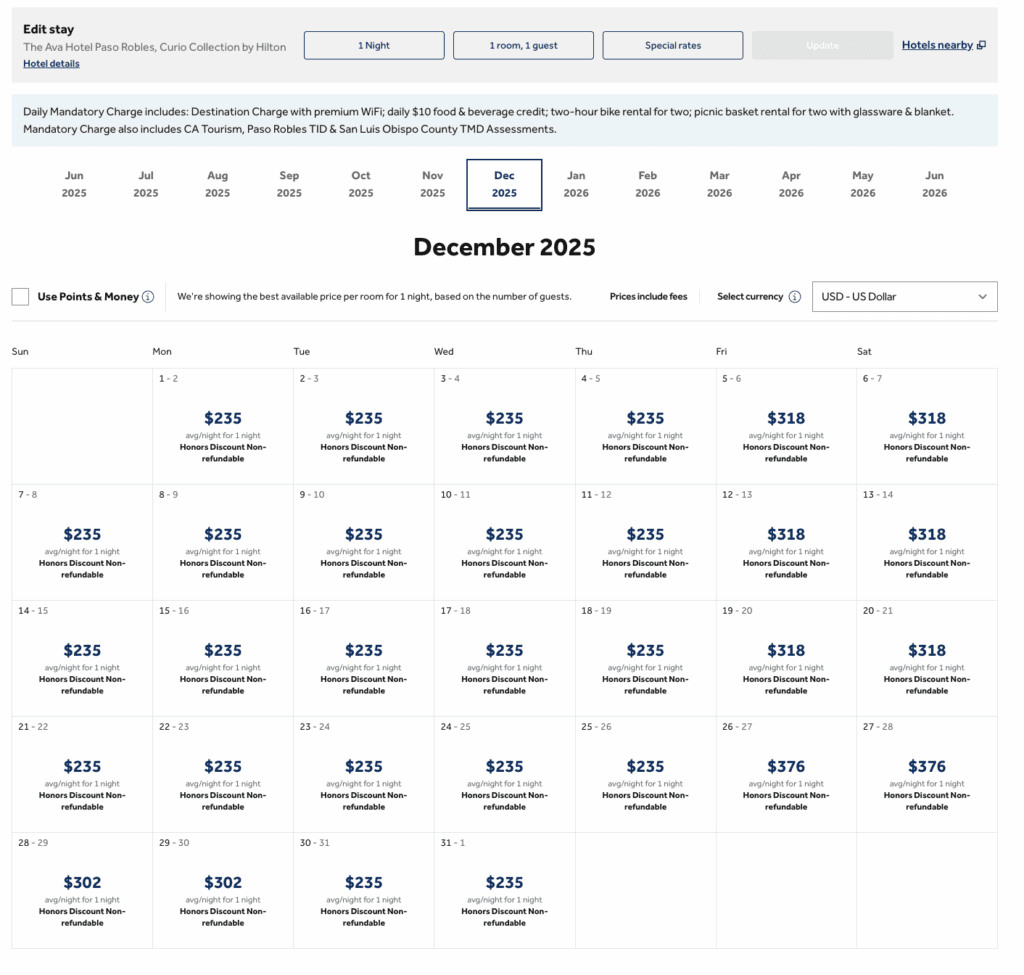View the Aug 2025 availability tab
The width and height of the screenshot is (1024, 975).
click(217, 185)
